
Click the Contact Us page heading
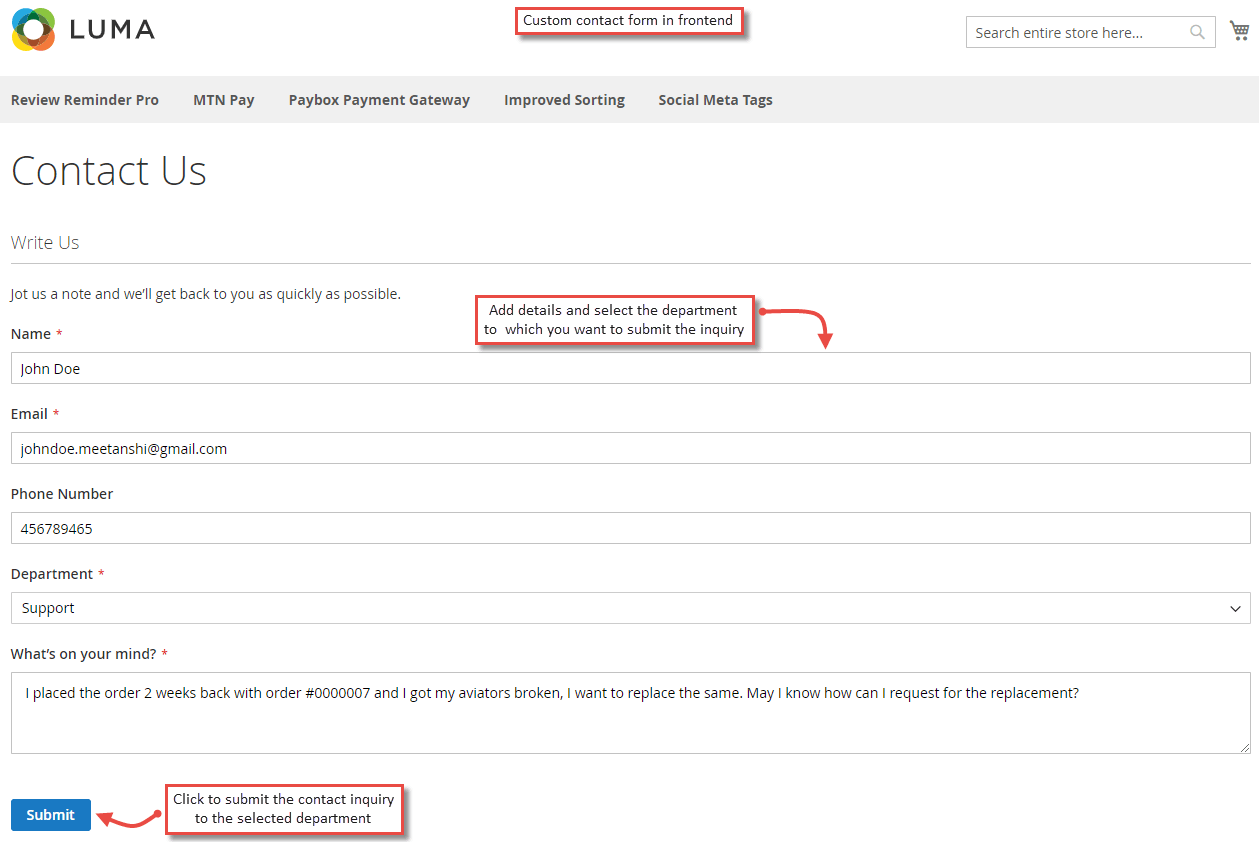point(108,171)
